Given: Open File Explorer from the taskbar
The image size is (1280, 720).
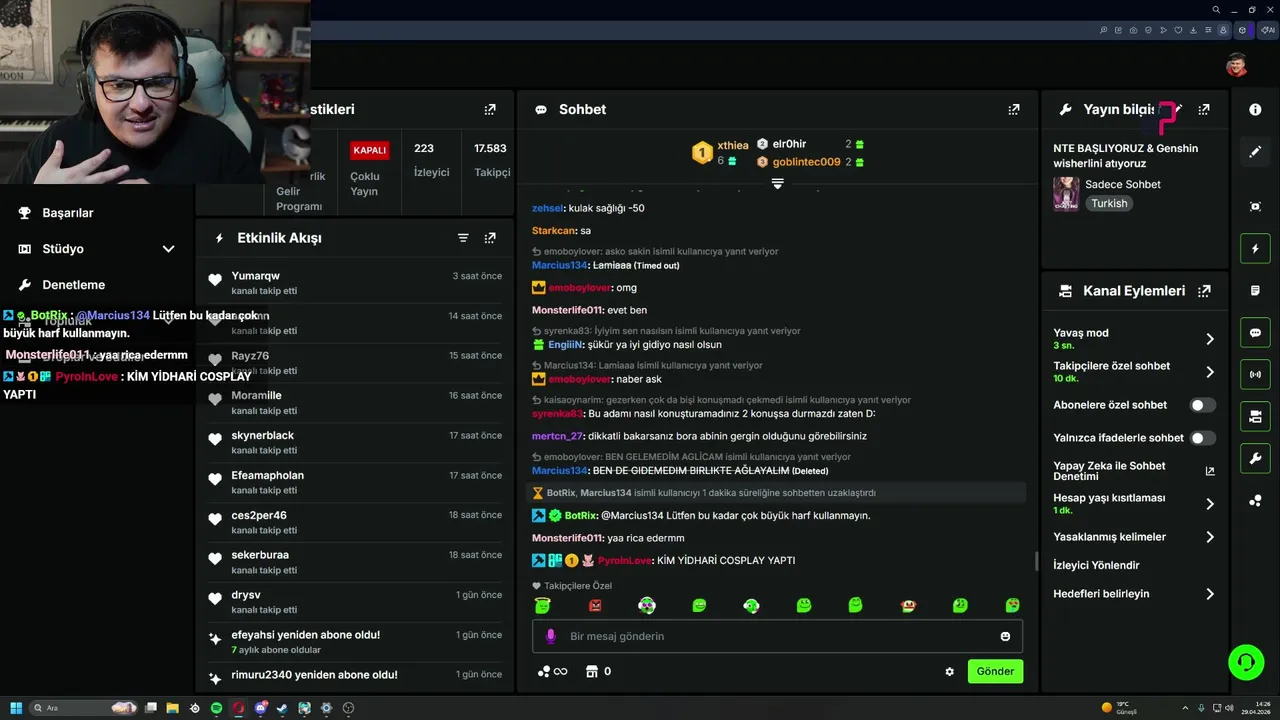Looking at the screenshot, I should point(172,708).
